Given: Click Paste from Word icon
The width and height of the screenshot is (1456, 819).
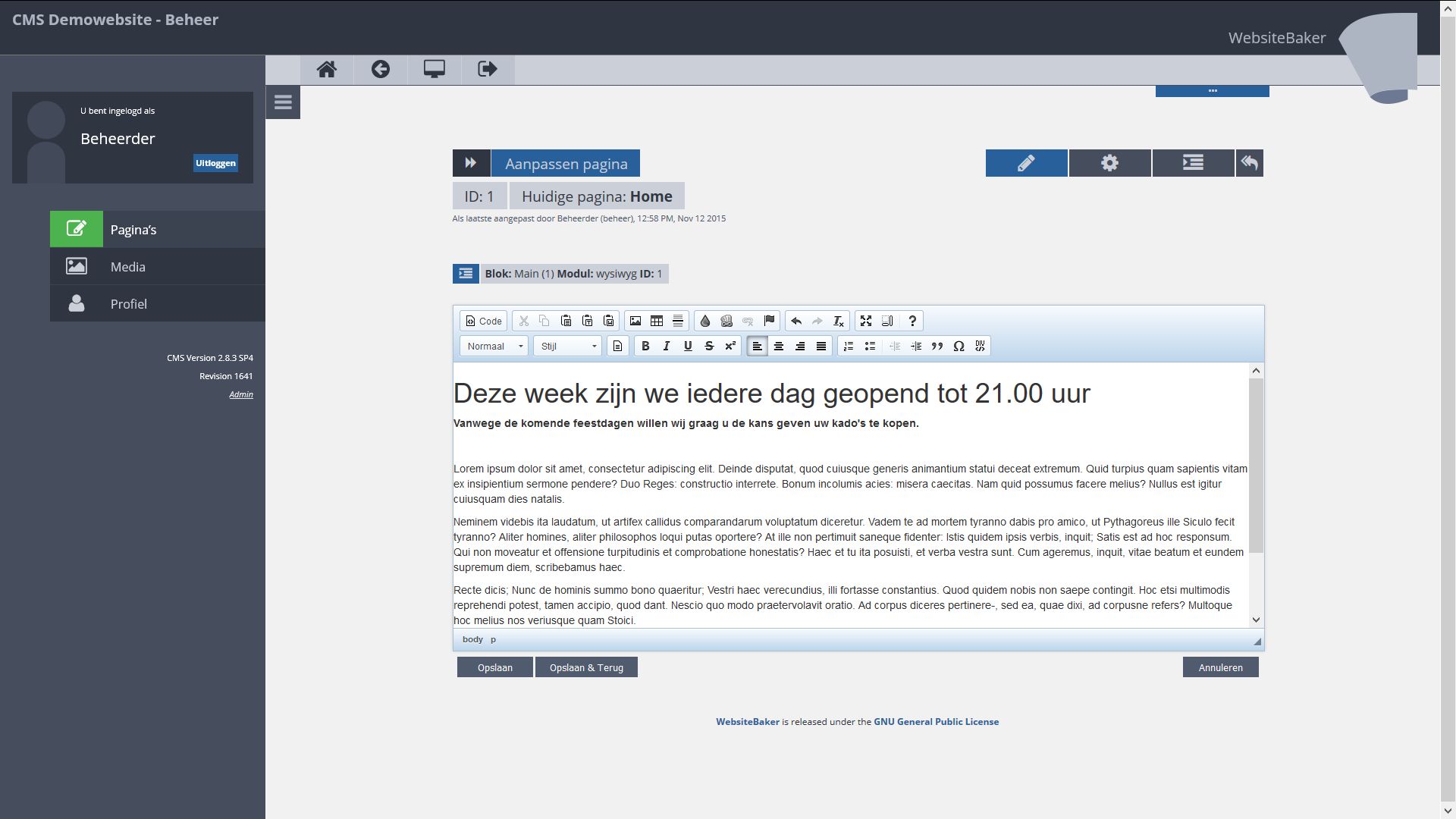Looking at the screenshot, I should (608, 322).
